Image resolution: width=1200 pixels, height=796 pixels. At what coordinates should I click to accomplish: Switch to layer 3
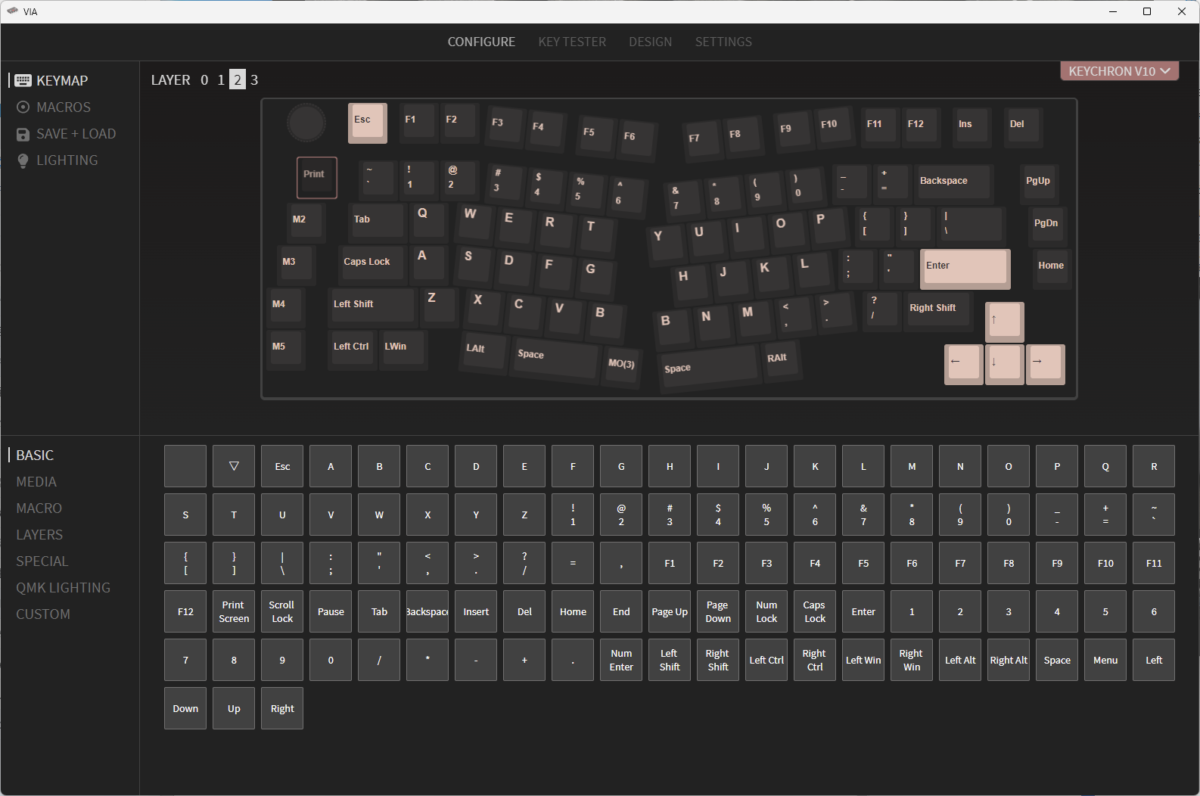[254, 80]
